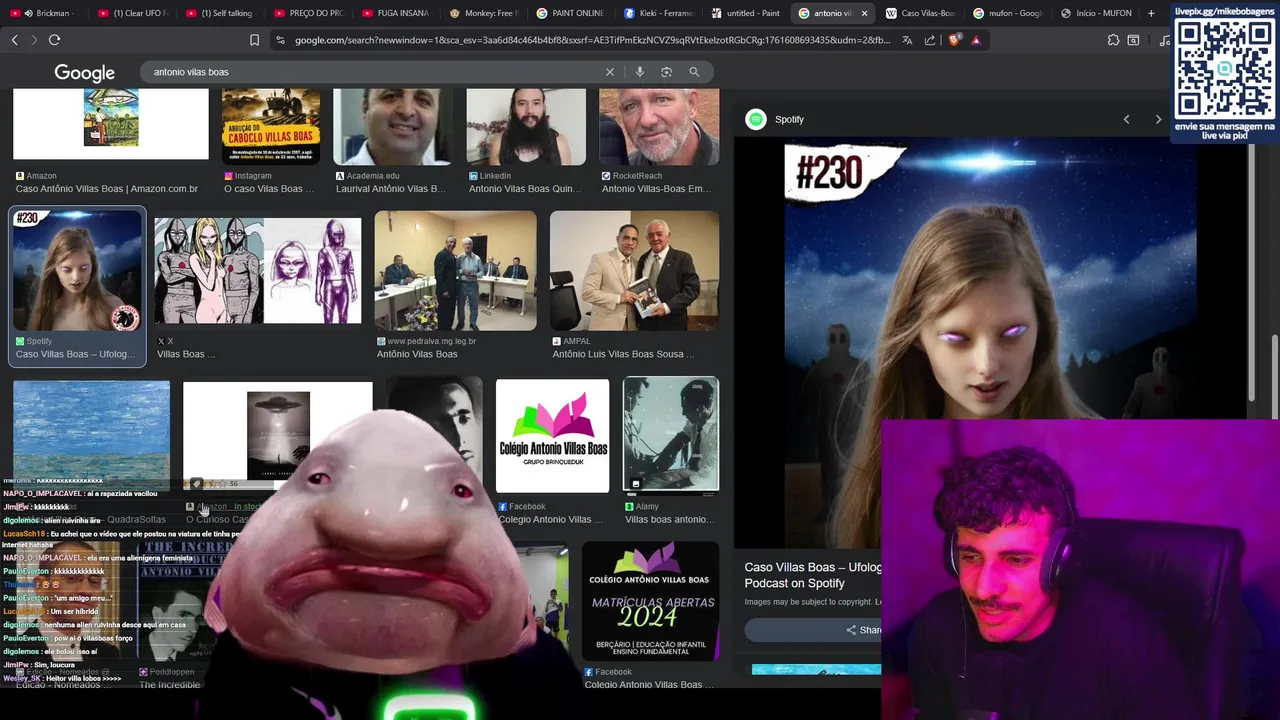Open the Amazon UFO book cover thumbnail
Image resolution: width=1280 pixels, height=720 pixels.
pyautogui.click(x=111, y=124)
